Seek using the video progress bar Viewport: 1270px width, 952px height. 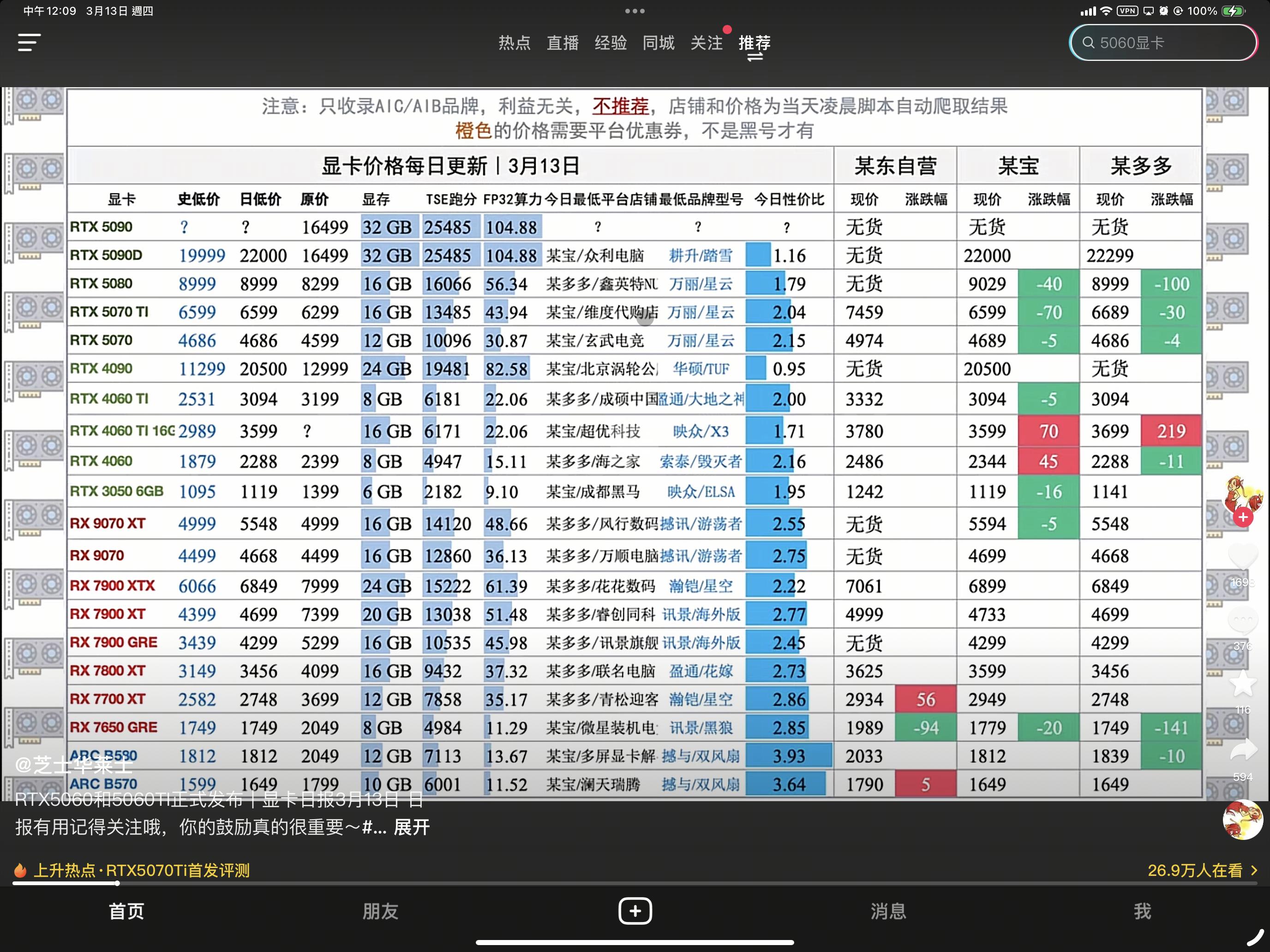point(635,884)
